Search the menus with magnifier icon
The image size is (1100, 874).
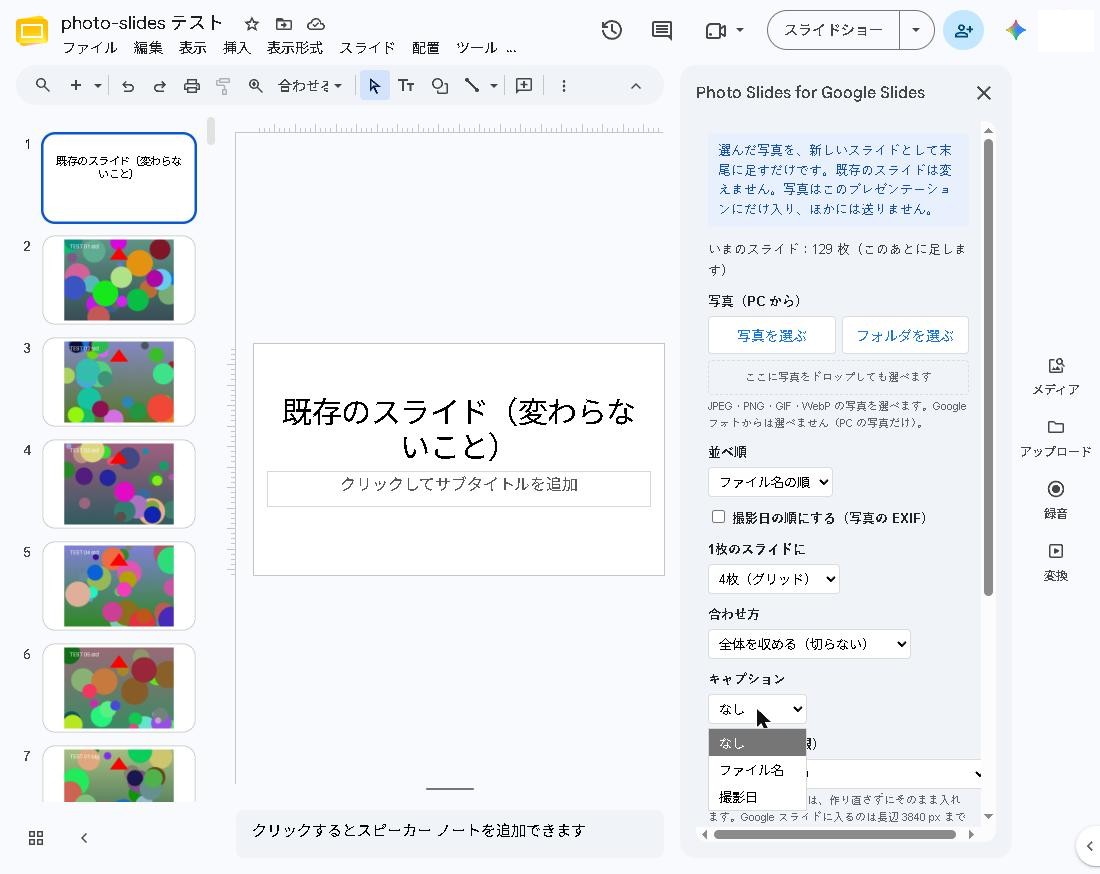tap(43, 86)
